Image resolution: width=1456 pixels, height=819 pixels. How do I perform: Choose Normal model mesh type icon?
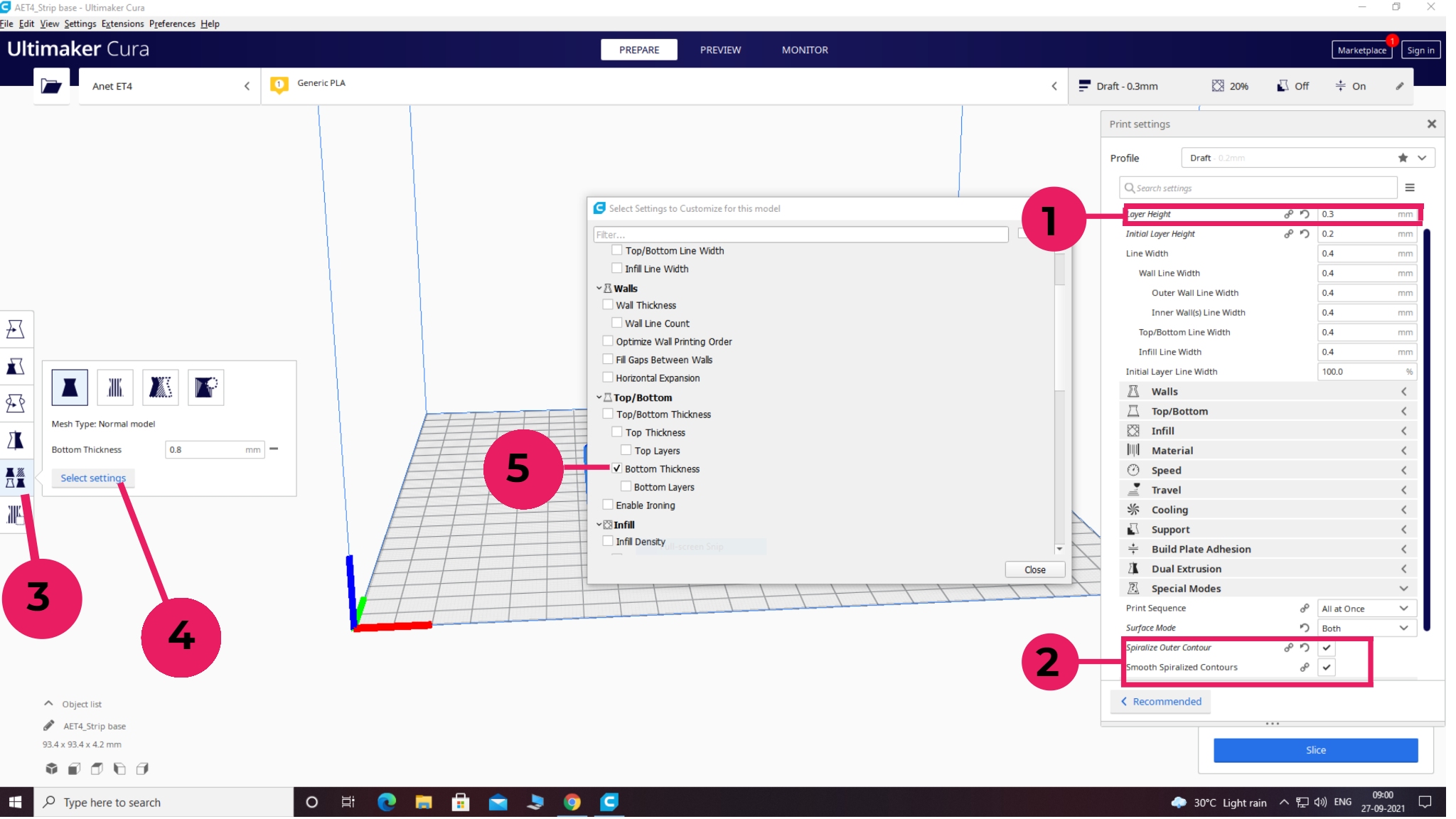(70, 387)
